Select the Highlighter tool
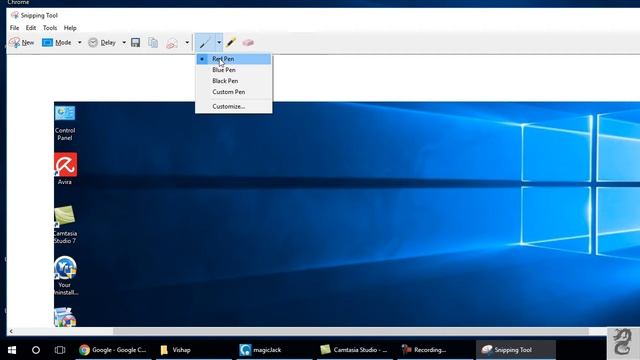 [x=231, y=42]
